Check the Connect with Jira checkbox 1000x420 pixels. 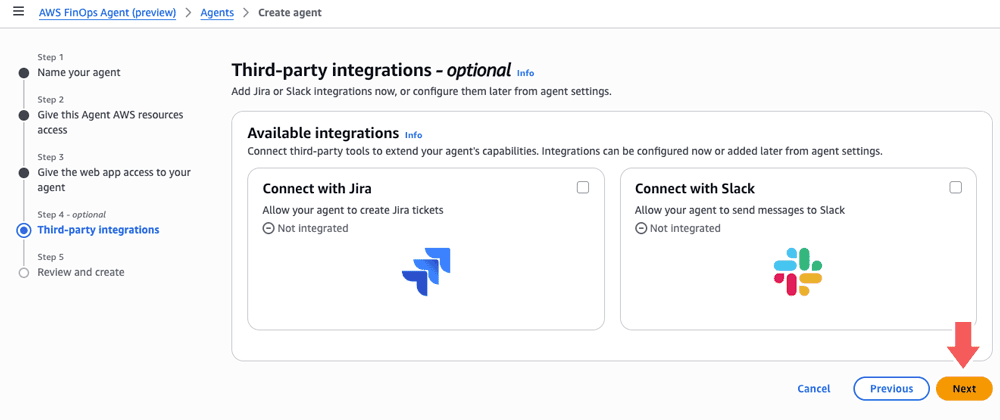pos(583,187)
